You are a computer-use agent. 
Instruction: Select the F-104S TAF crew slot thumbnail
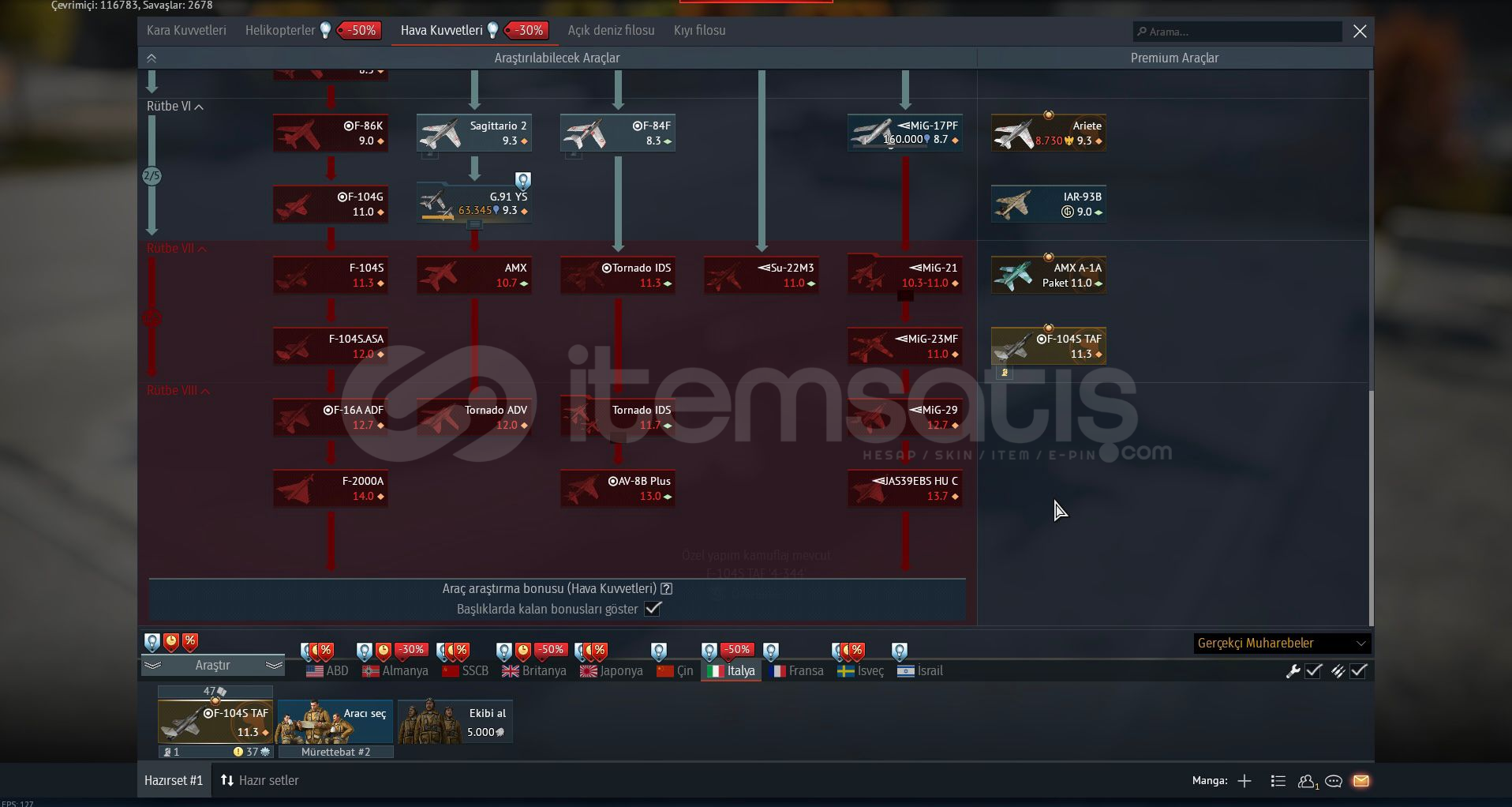pos(215,722)
